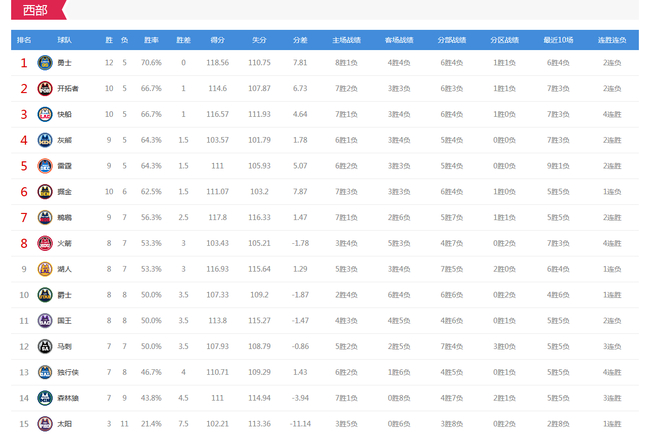Viewport: 650px width, 436px height.
Task: Click the 118.56 points scored value
Action: [218, 63]
